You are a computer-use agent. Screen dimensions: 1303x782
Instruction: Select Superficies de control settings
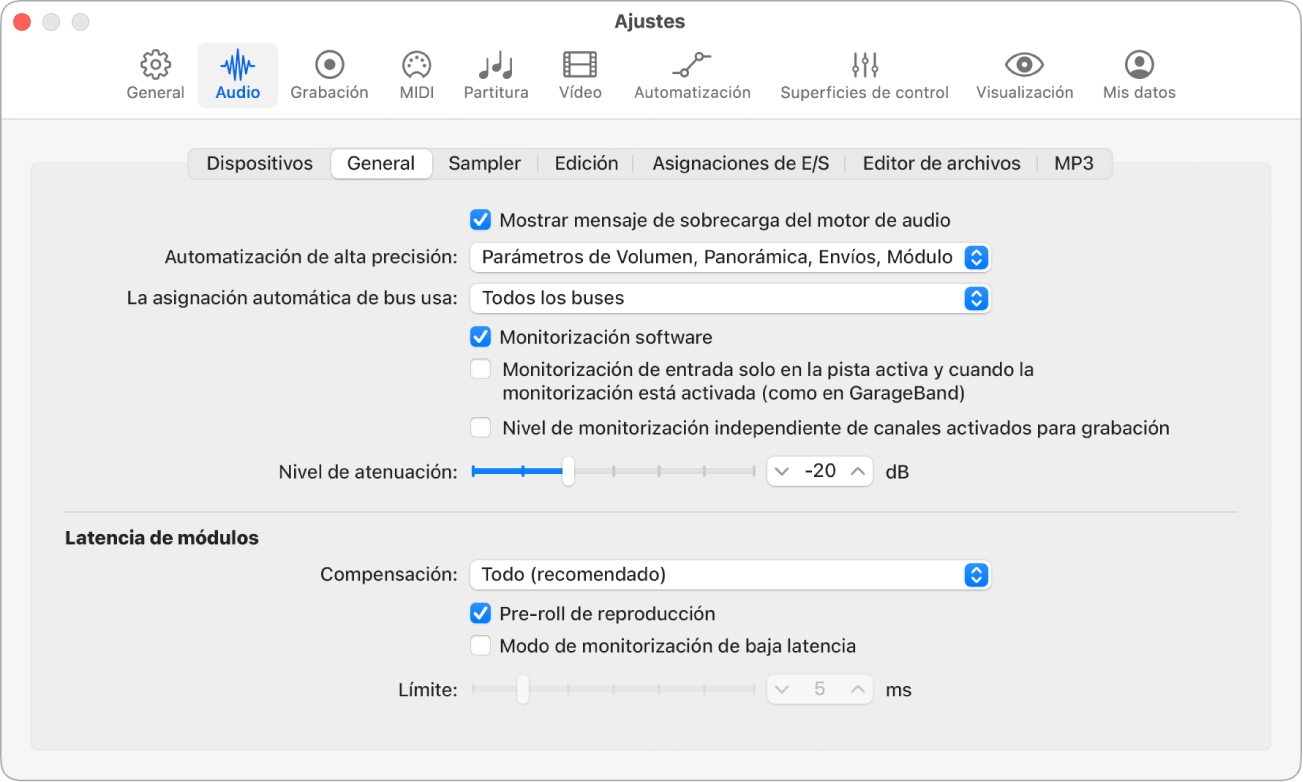click(x=864, y=74)
